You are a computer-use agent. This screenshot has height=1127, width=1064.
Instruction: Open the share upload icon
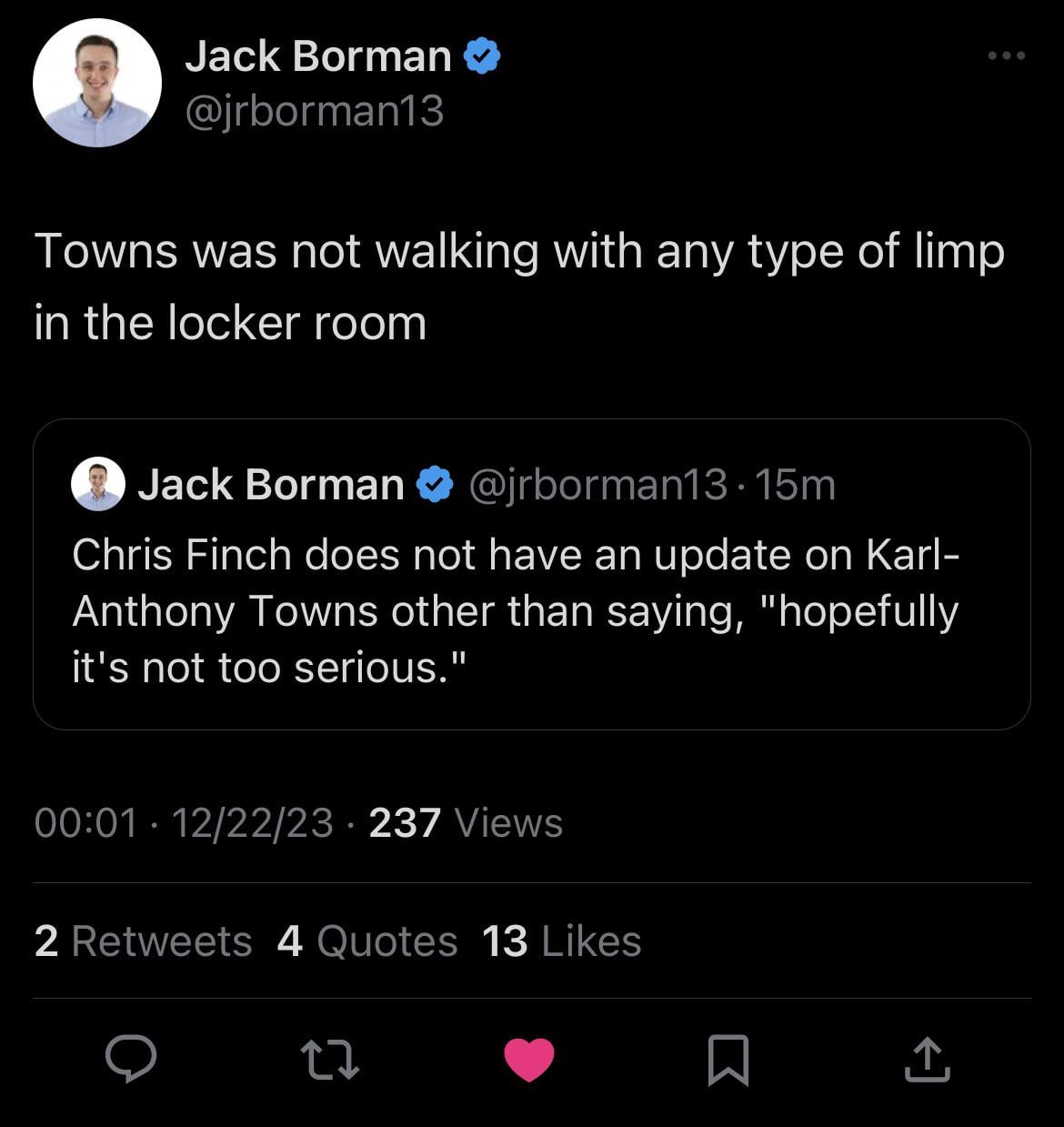(927, 1060)
